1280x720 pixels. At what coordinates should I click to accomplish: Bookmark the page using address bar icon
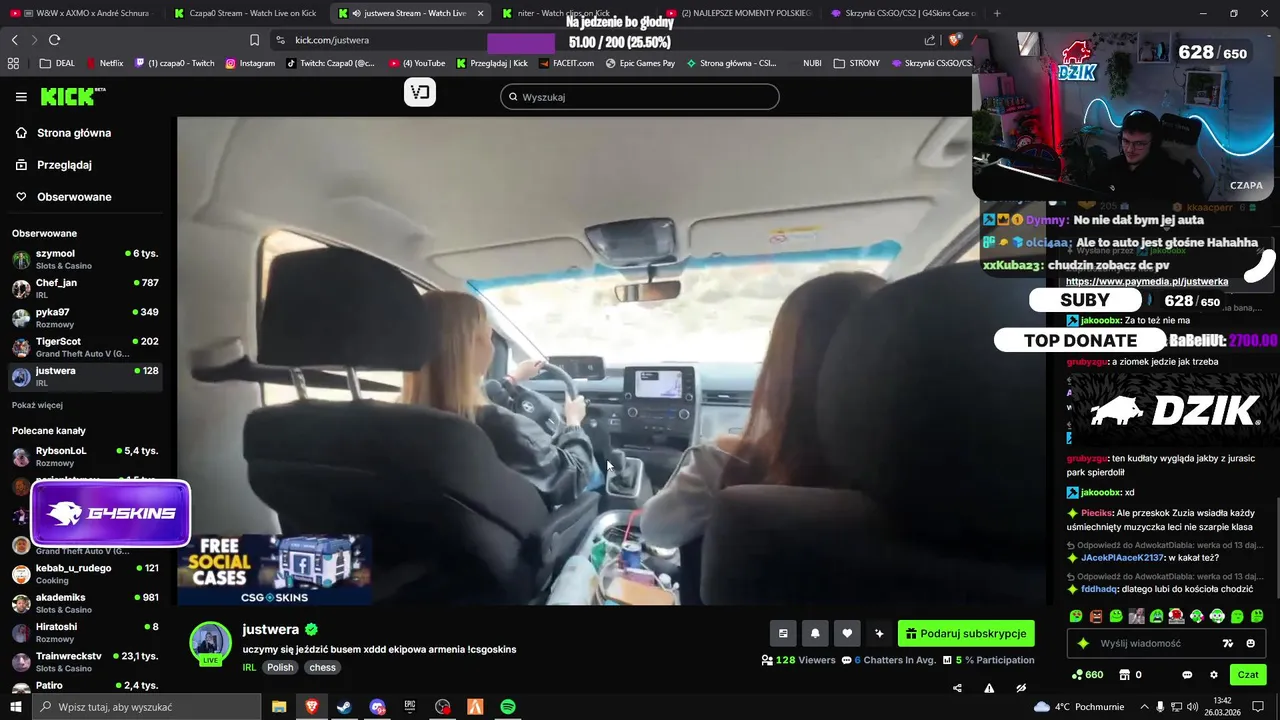pyautogui.click(x=254, y=40)
